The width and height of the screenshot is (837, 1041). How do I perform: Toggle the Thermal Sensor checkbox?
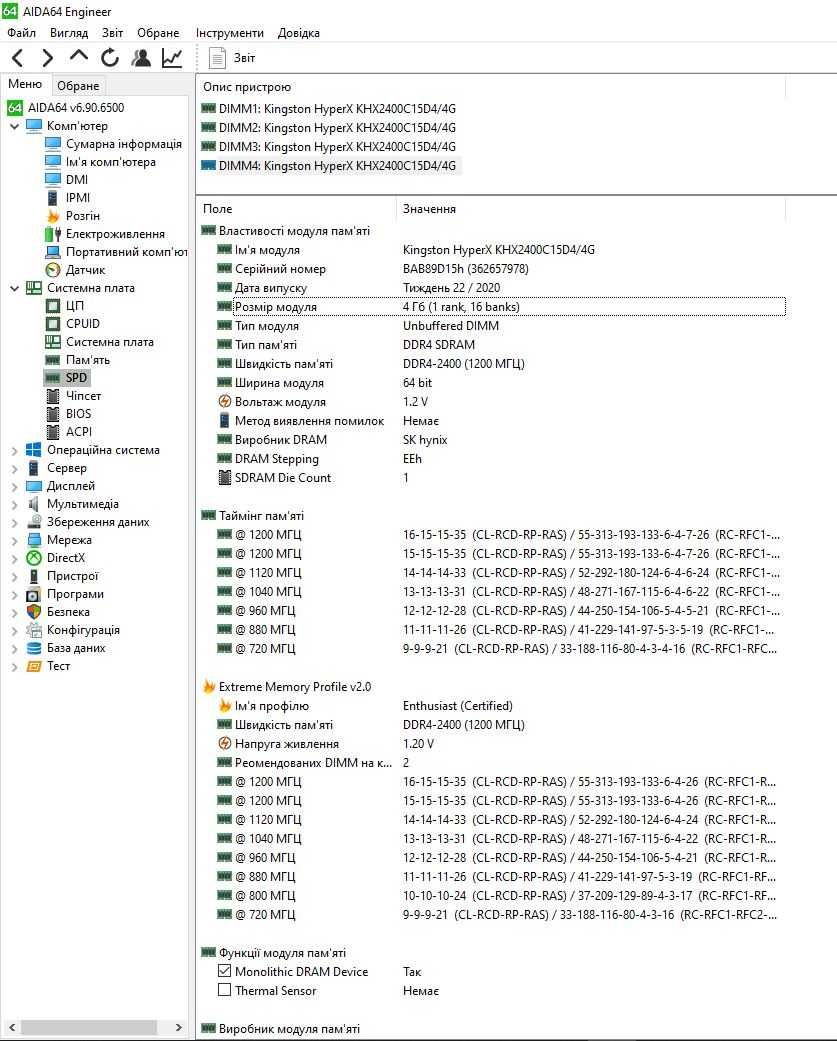tap(224, 990)
